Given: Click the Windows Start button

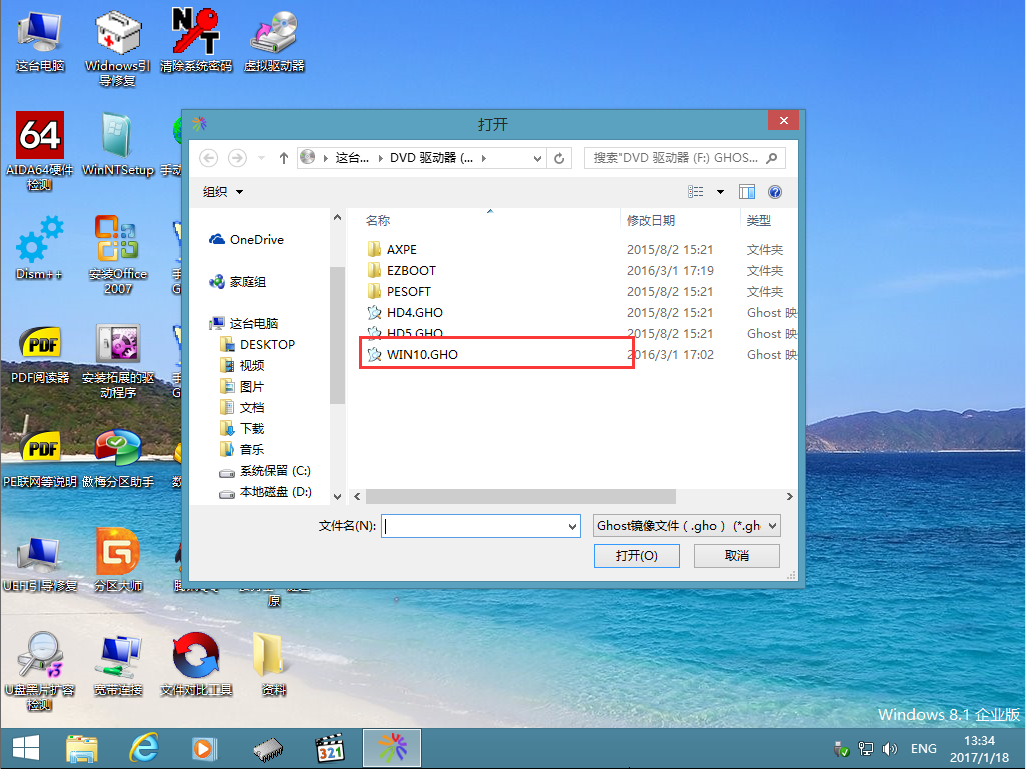Looking at the screenshot, I should pyautogui.click(x=26, y=748).
